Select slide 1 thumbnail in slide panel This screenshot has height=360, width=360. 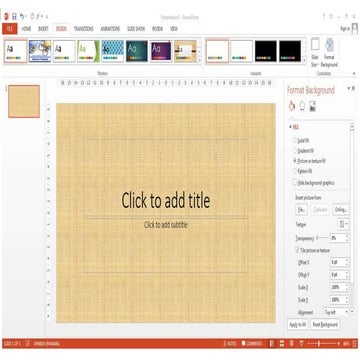[24, 101]
